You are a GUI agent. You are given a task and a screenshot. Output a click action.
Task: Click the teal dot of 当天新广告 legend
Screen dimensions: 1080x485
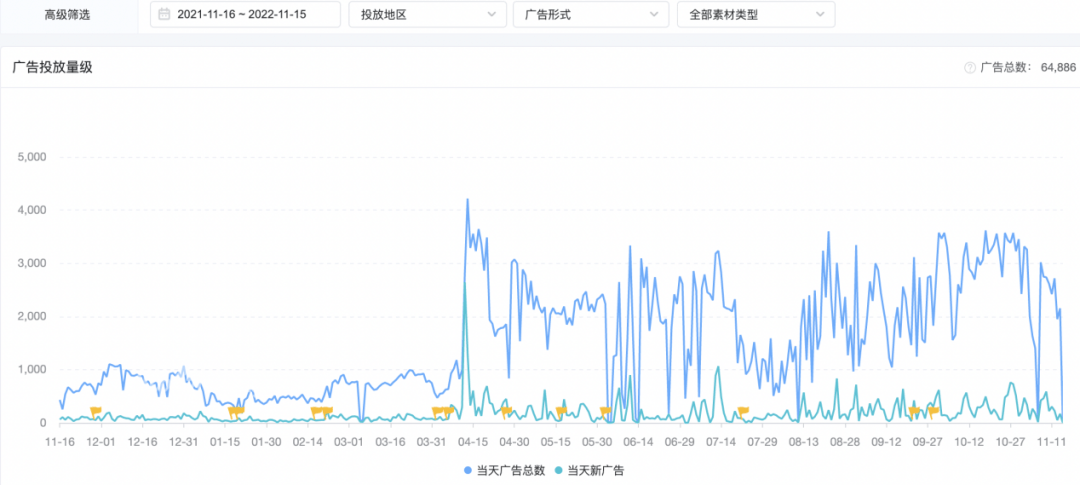tap(559, 471)
